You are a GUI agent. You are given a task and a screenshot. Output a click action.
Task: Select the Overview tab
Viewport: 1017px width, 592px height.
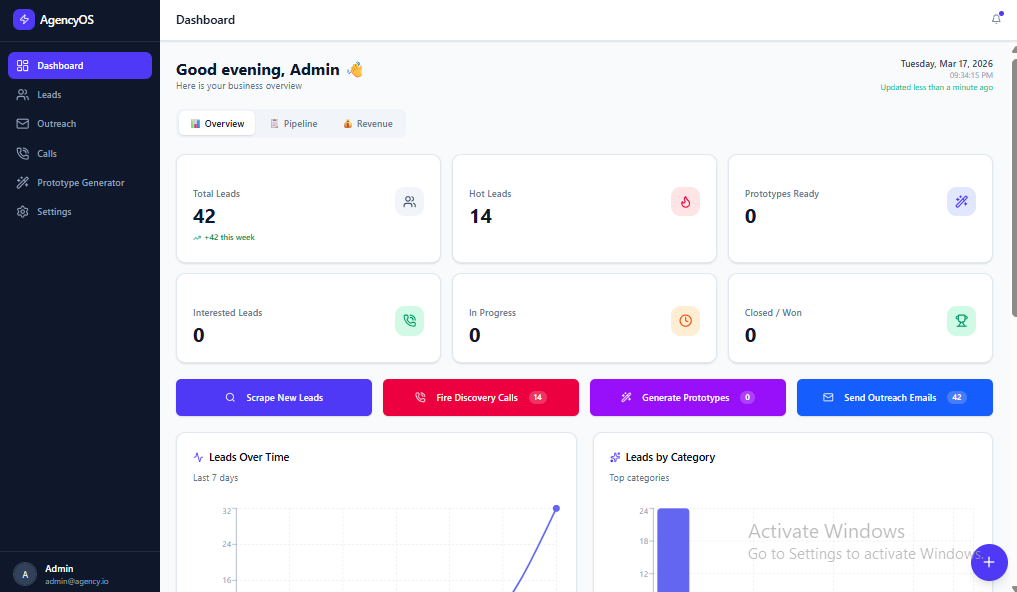click(217, 124)
